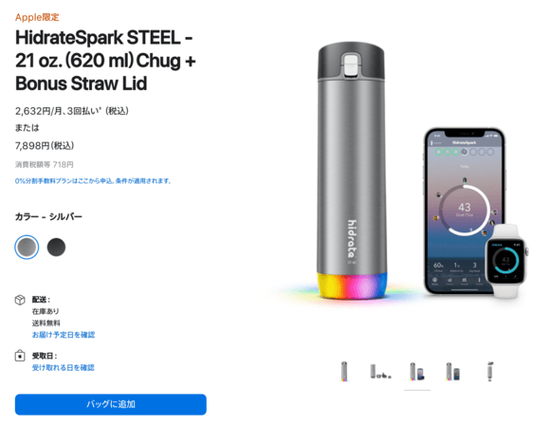The width and height of the screenshot is (550, 425).
Task: Click the blue バッグに追加 button
Action: (x=110, y=404)
